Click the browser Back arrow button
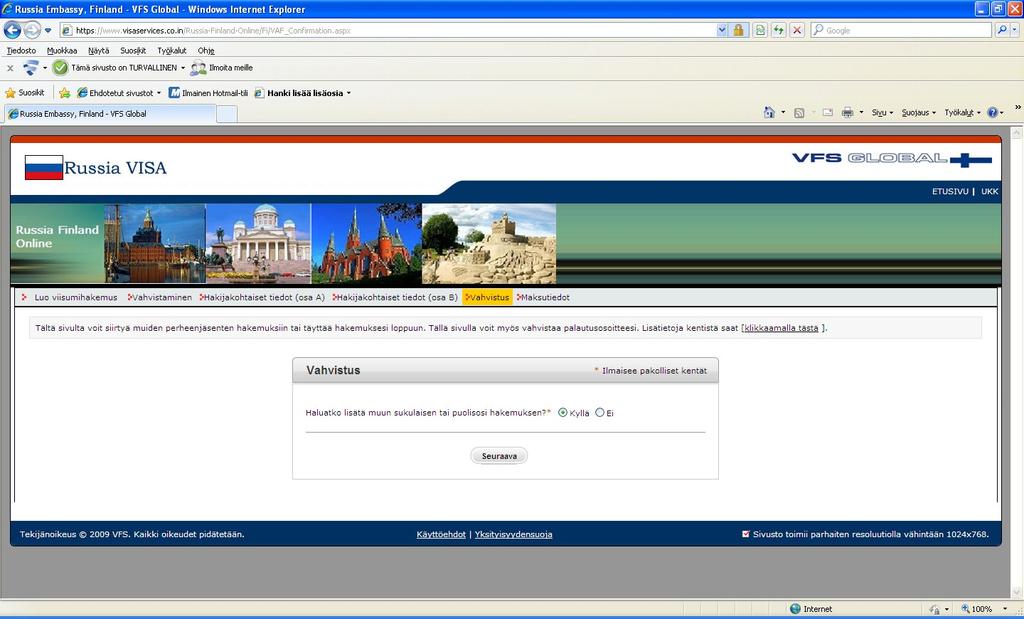The image size is (1024, 619). click(x=12, y=30)
